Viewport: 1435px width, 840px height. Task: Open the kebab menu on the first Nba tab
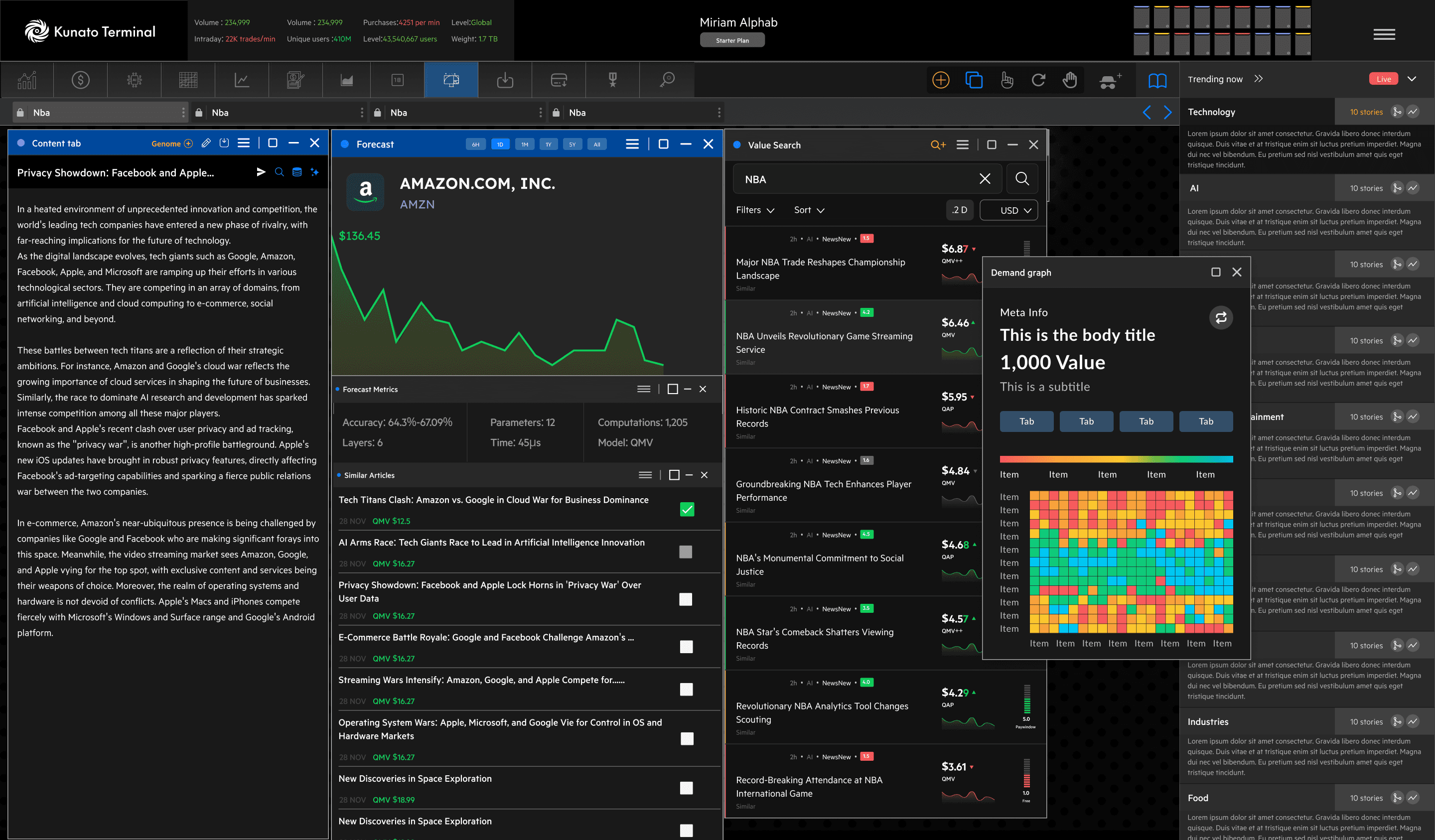click(183, 112)
